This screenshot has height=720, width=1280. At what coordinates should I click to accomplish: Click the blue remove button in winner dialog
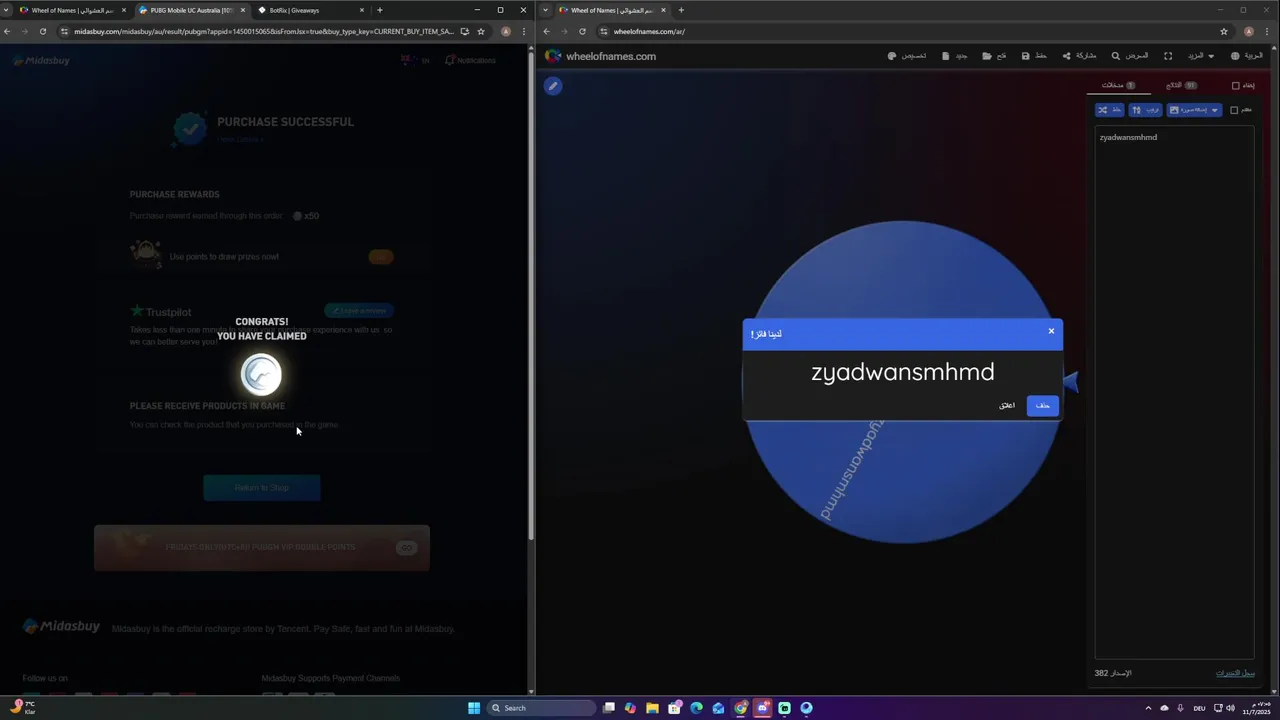tap(1042, 405)
